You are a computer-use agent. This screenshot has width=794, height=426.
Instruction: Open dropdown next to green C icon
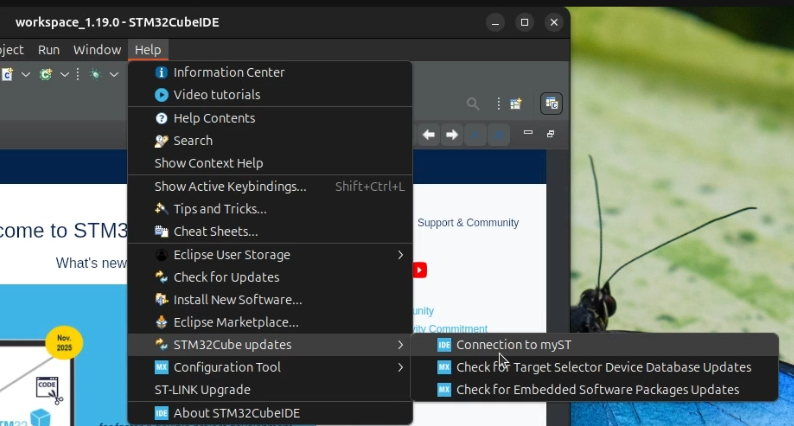[64, 74]
